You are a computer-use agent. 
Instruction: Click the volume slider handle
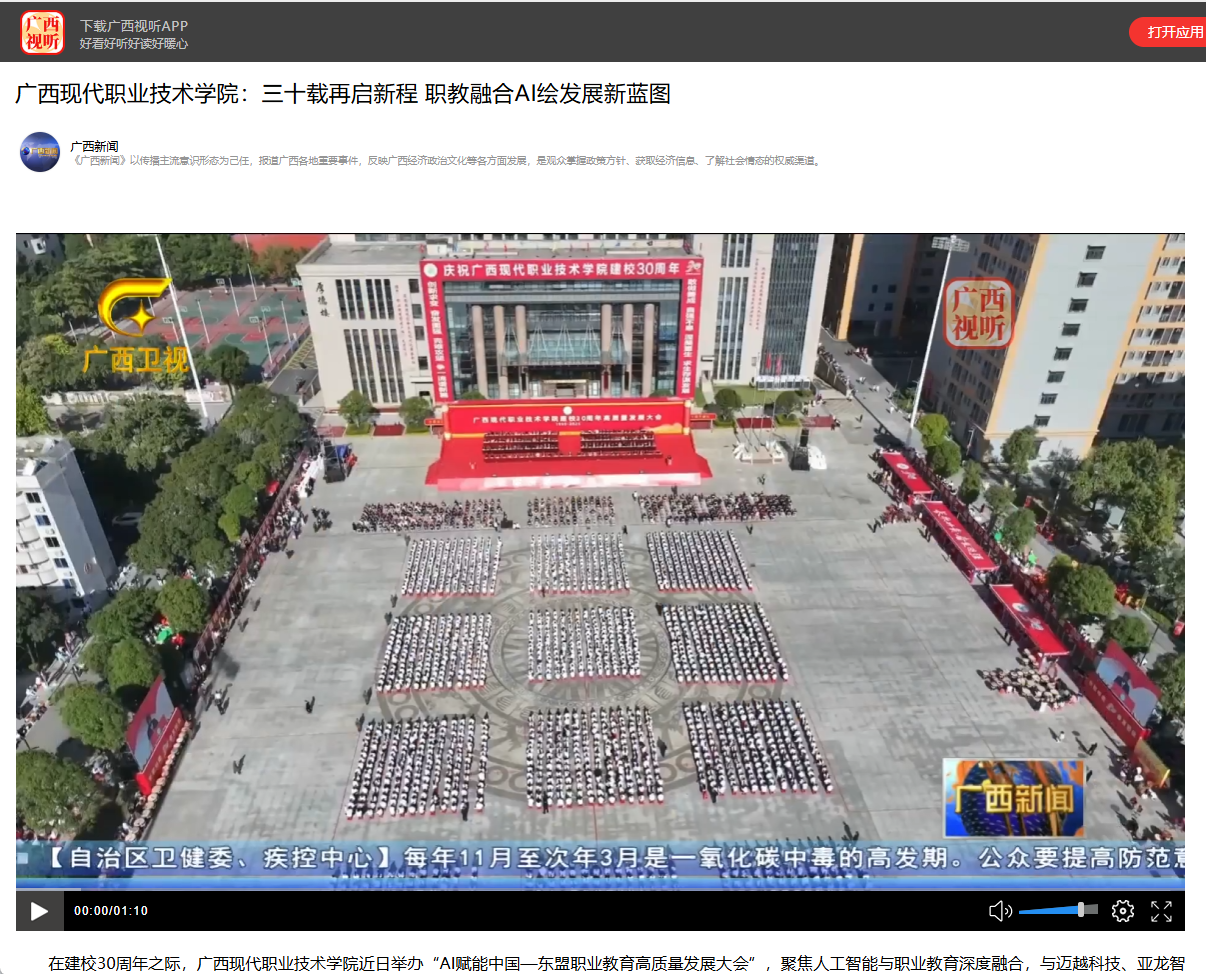pos(1083,911)
